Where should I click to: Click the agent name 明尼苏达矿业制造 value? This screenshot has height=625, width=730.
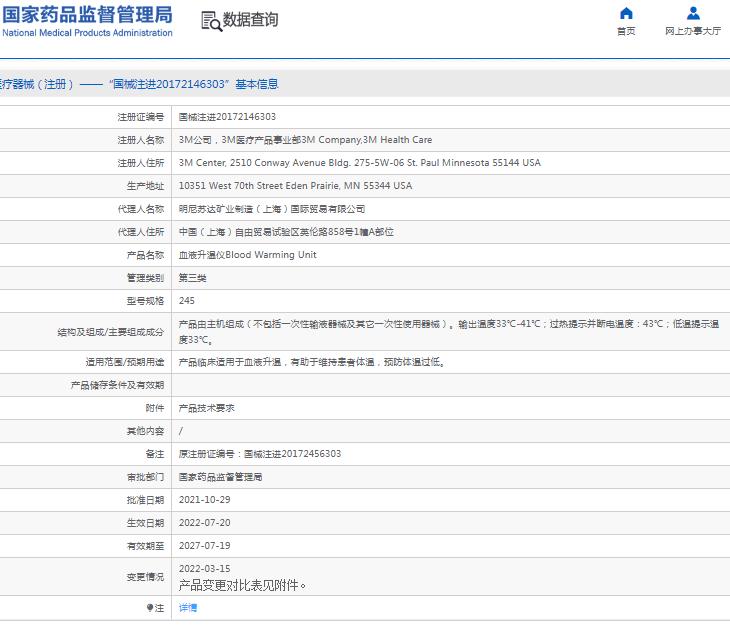coord(271,209)
